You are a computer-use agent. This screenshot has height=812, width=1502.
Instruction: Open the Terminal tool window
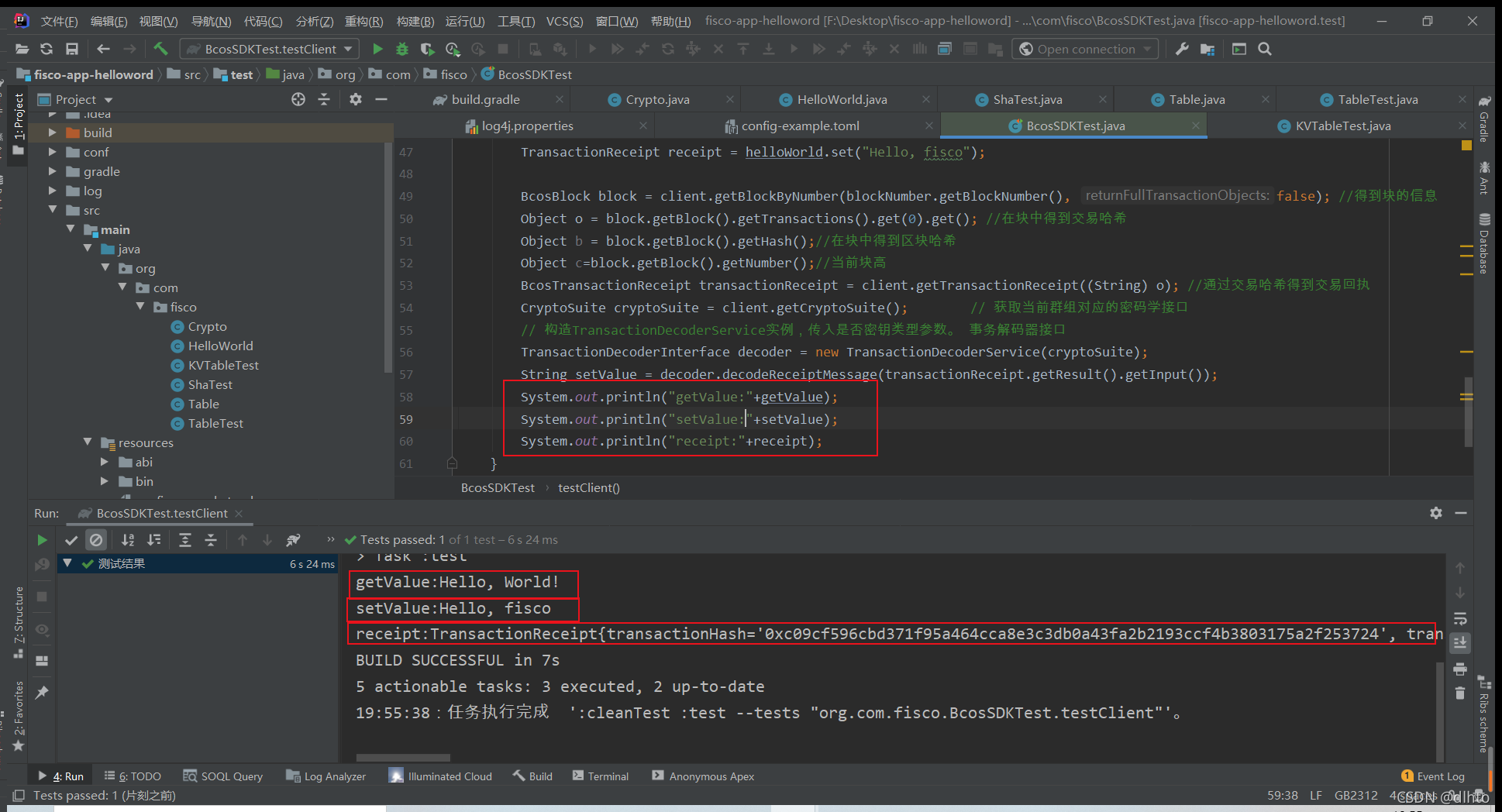point(601,776)
